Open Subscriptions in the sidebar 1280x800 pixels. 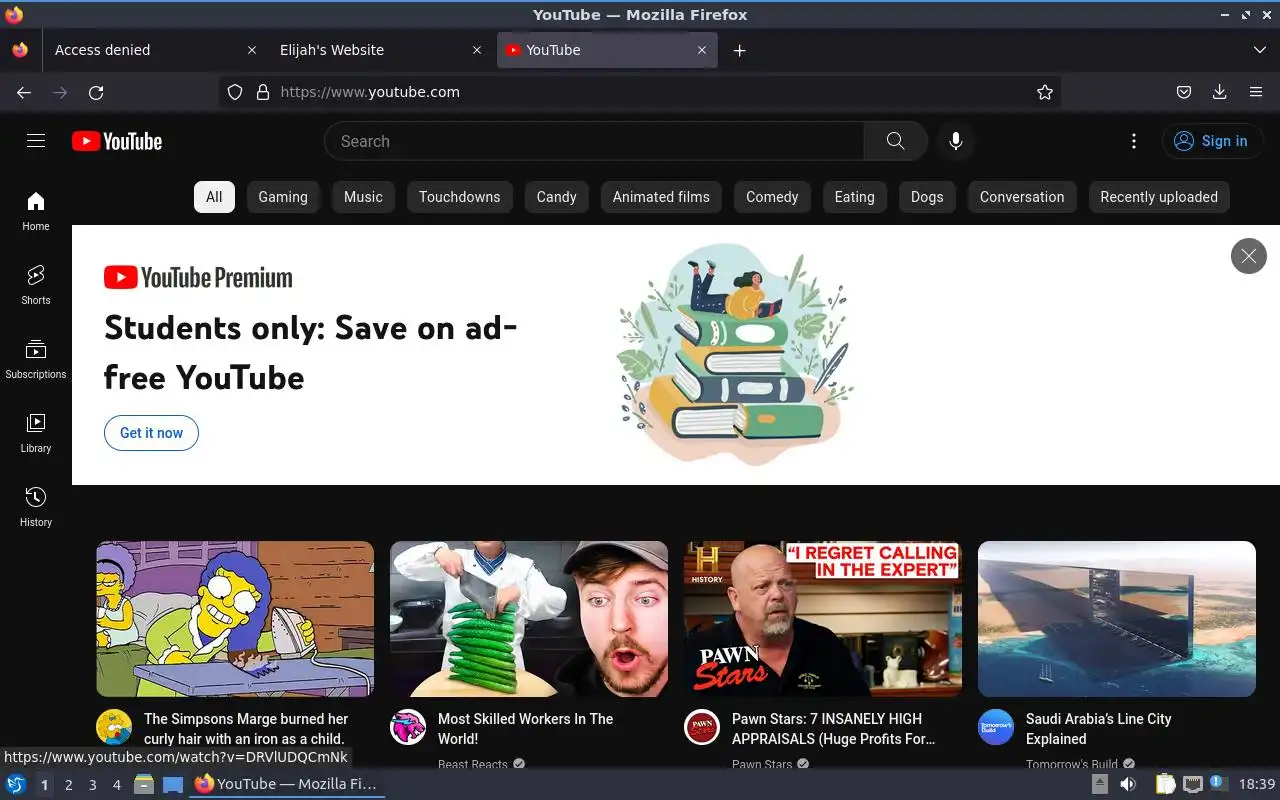[36, 359]
